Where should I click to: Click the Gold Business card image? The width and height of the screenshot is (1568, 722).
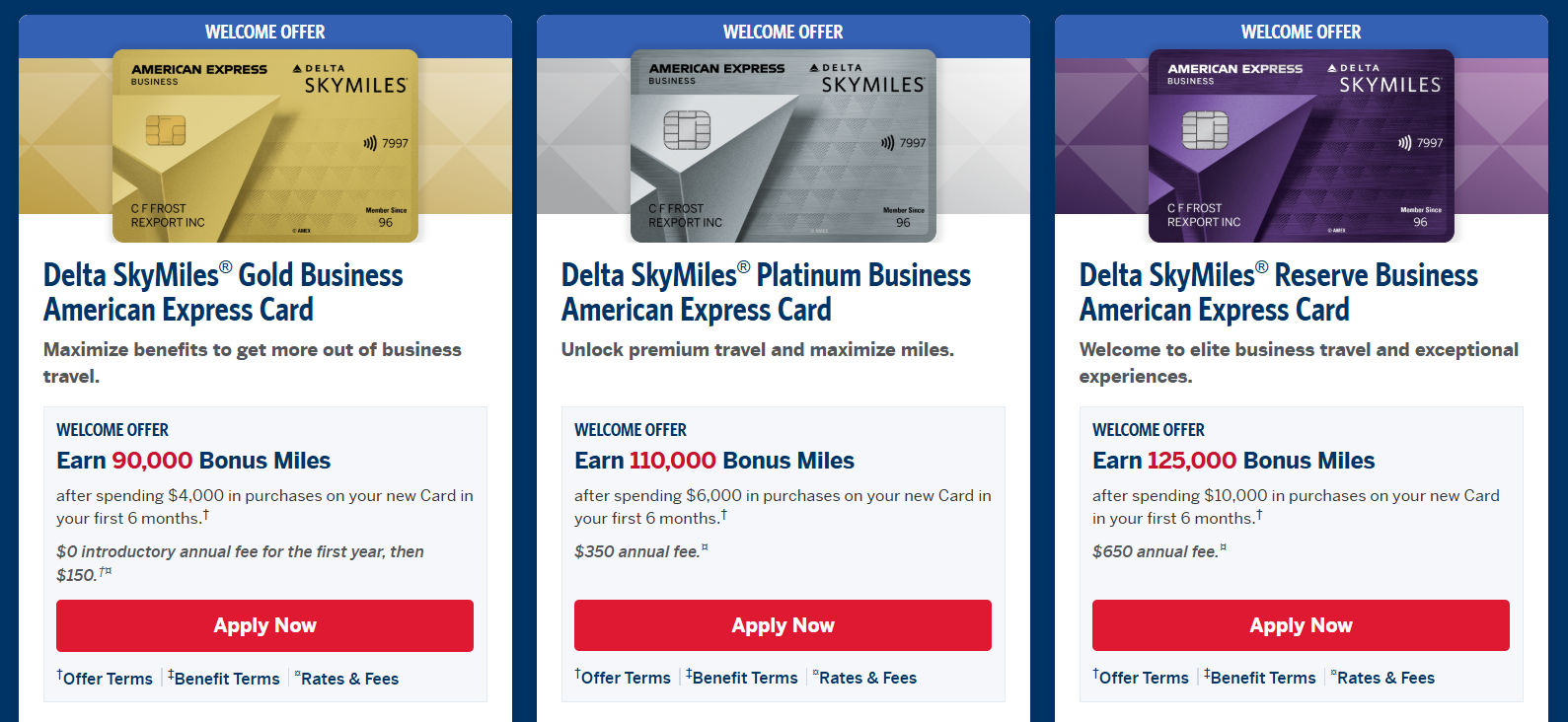(x=264, y=146)
